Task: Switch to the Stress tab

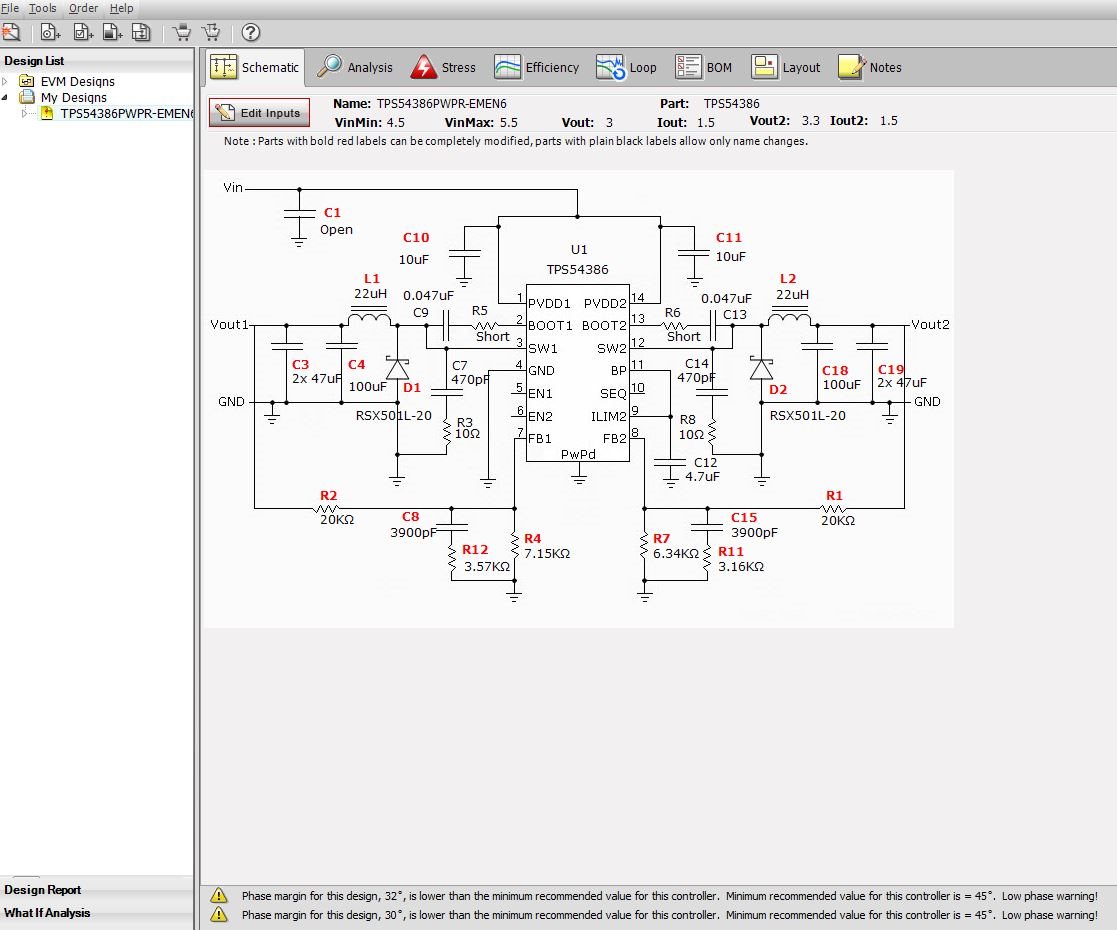Action: [443, 67]
